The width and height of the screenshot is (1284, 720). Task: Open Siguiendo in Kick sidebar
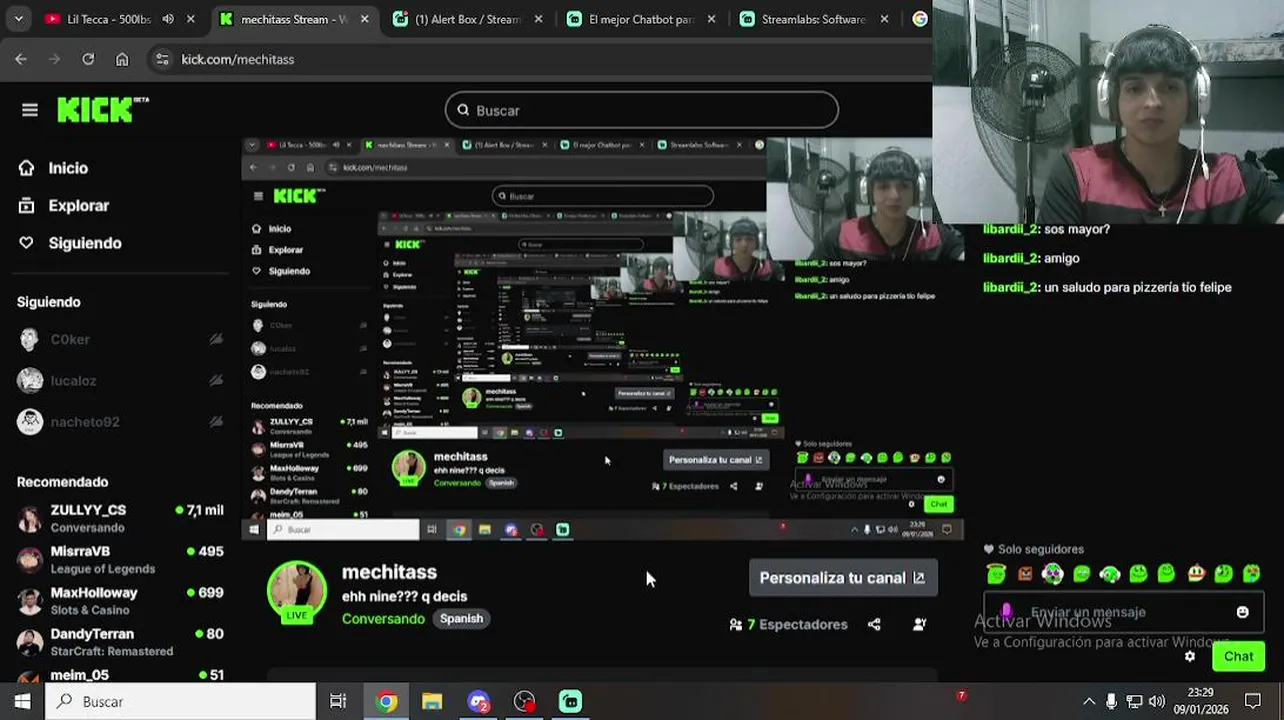click(x=85, y=243)
